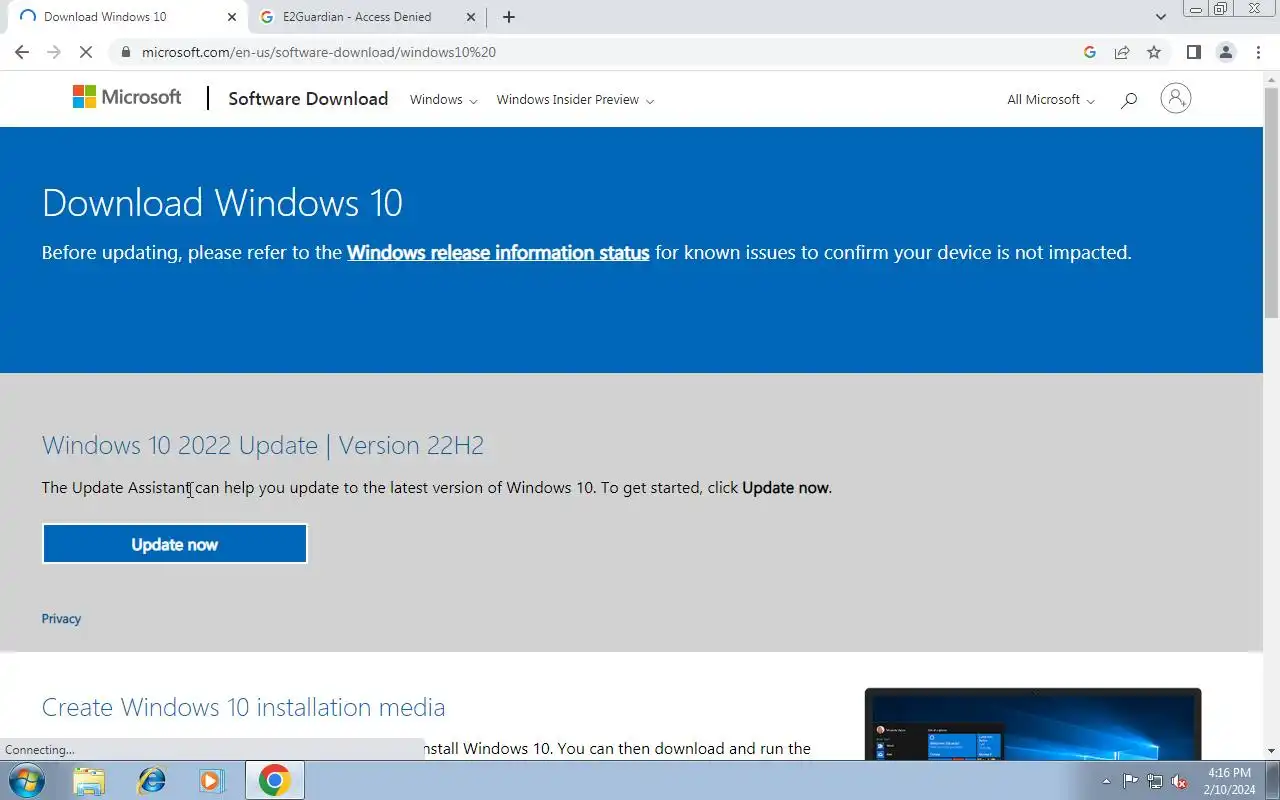Open Windows Media Player from taskbar
The image size is (1280, 800).
tap(211, 780)
